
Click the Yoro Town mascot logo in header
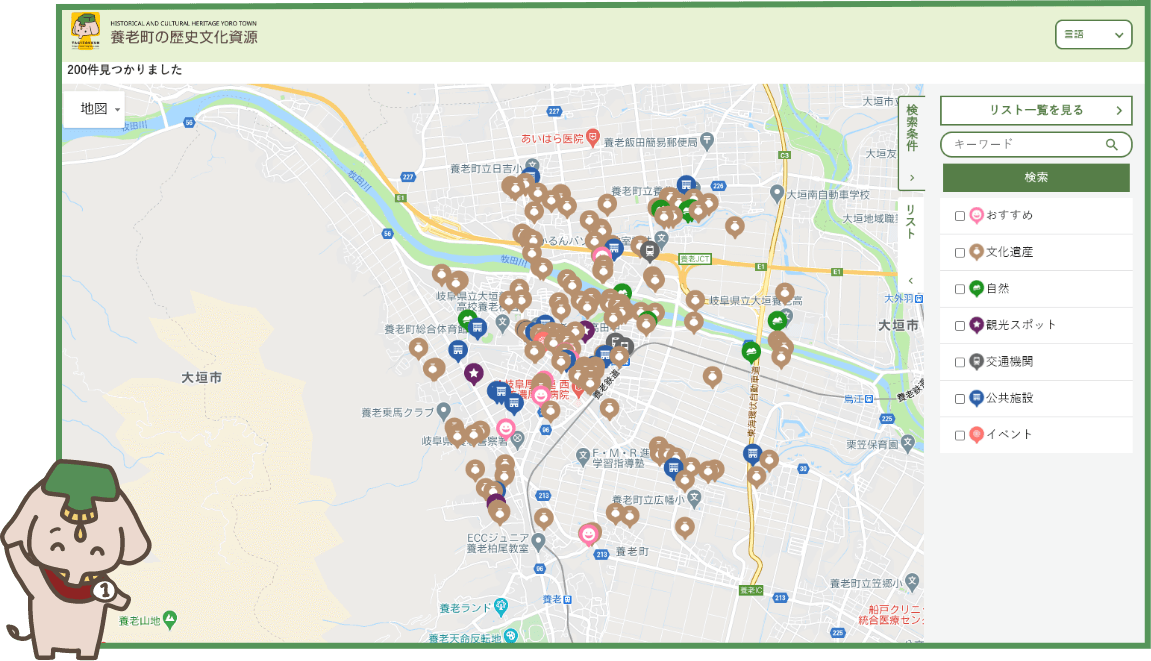click(x=85, y=31)
